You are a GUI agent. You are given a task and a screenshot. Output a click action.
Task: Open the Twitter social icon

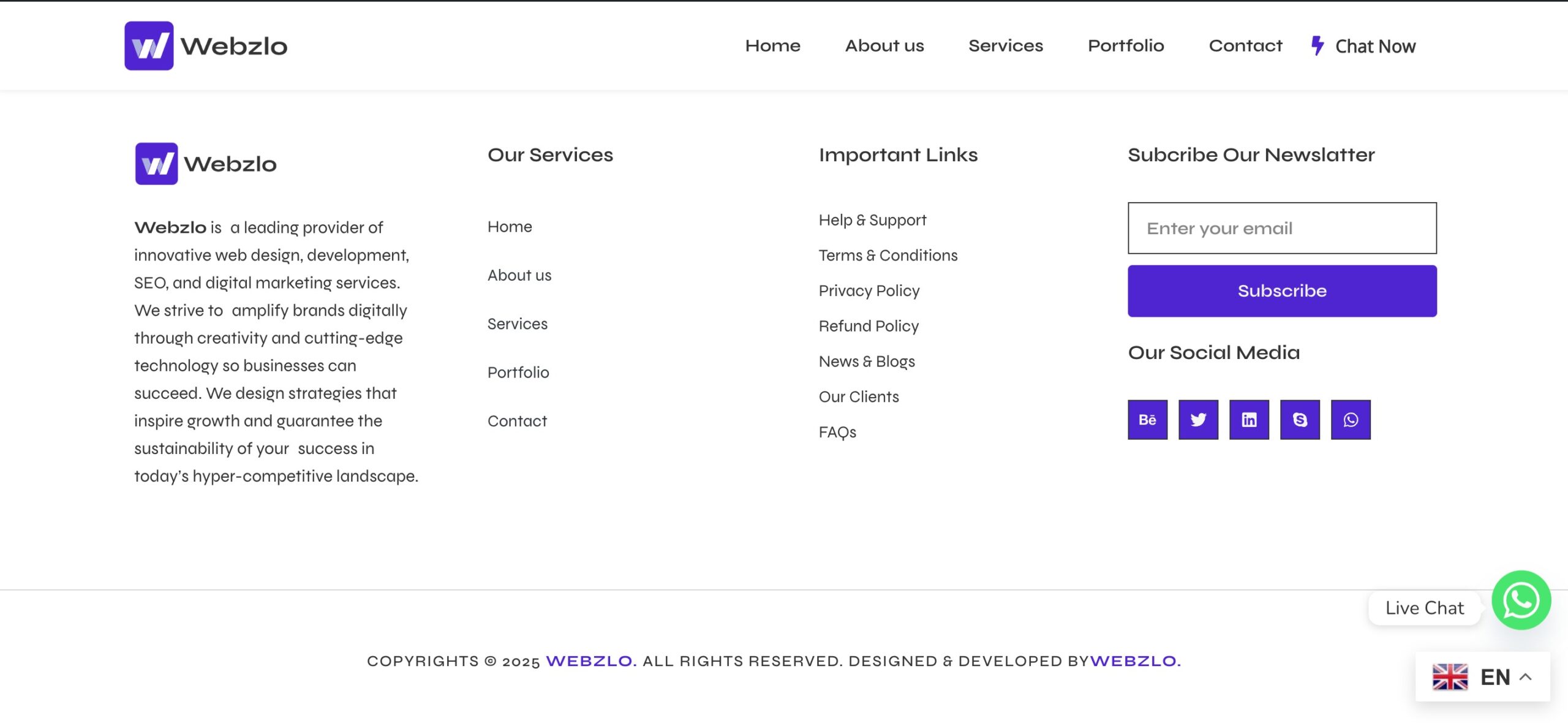[x=1198, y=420]
